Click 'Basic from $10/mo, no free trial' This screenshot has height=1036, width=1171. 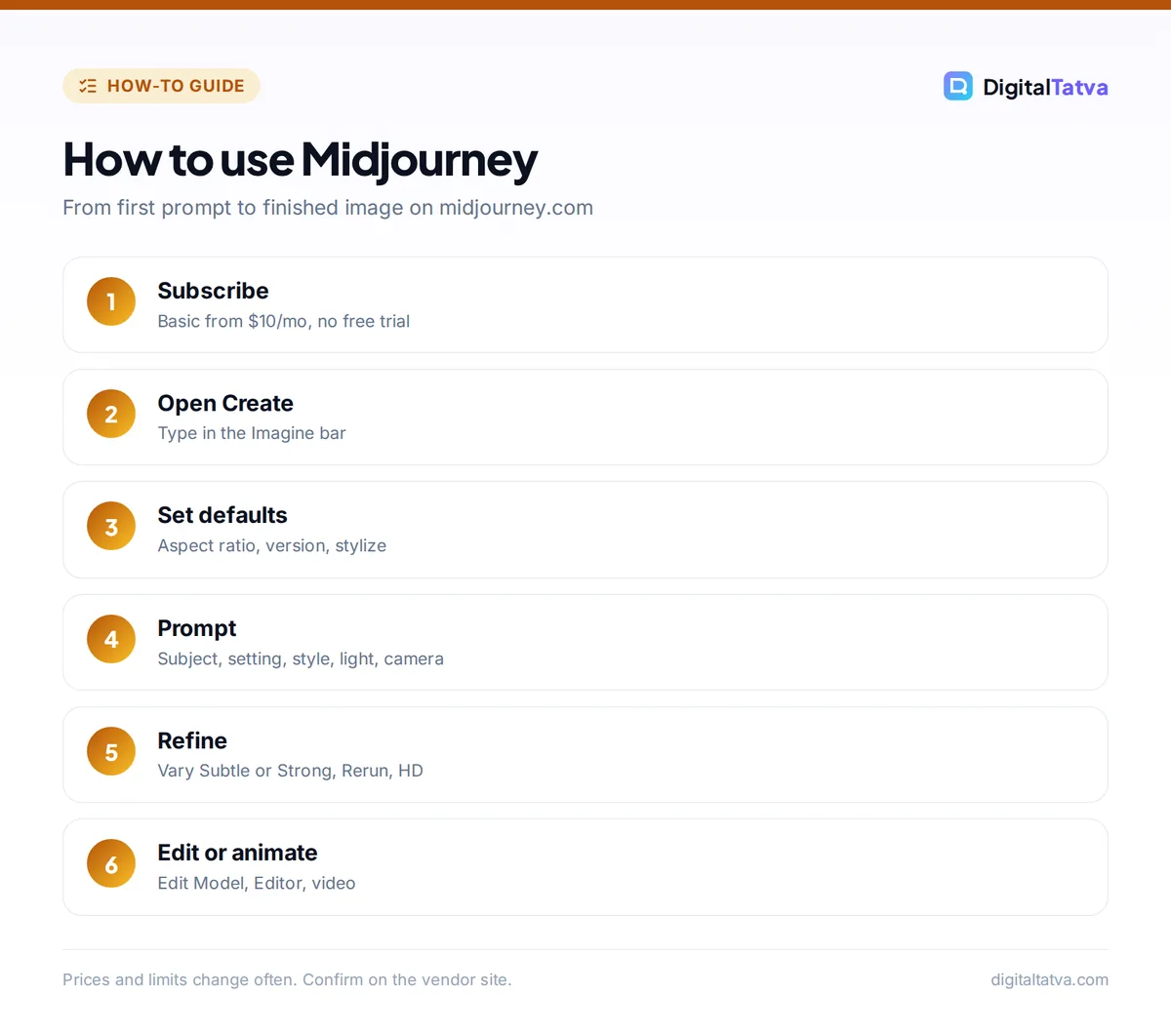284,321
